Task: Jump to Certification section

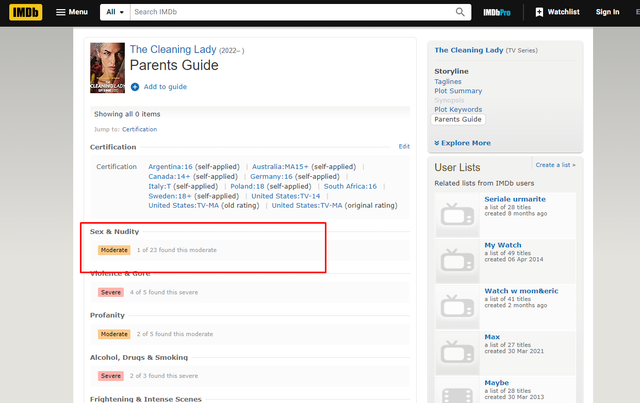Action: (139, 129)
